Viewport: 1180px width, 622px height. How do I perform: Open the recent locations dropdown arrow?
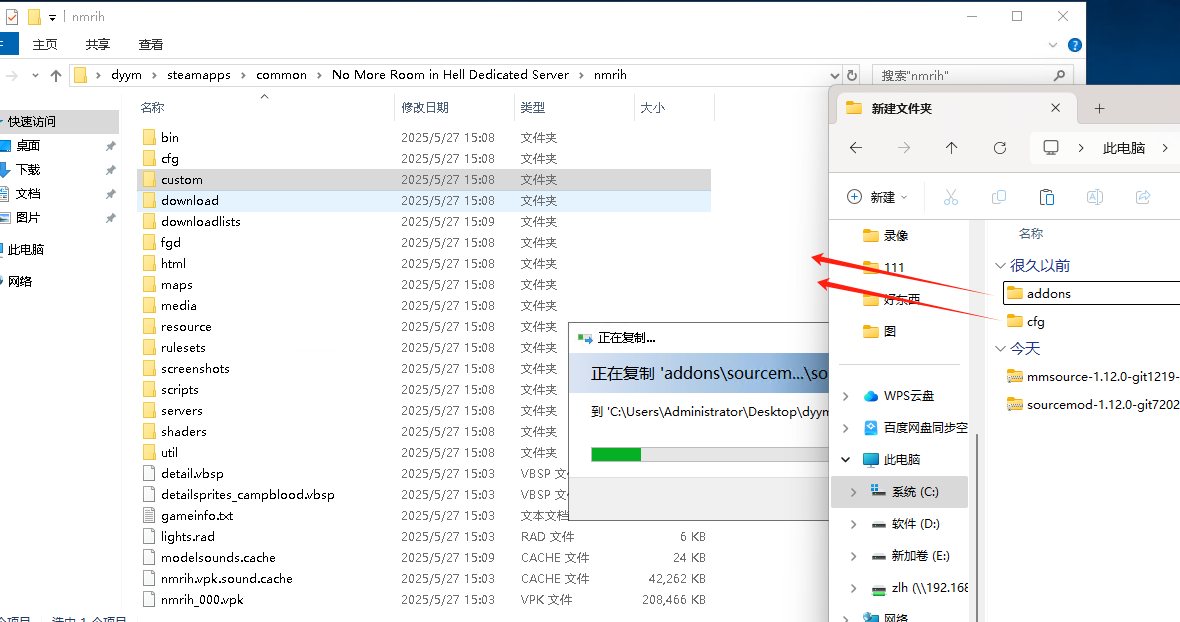35,75
